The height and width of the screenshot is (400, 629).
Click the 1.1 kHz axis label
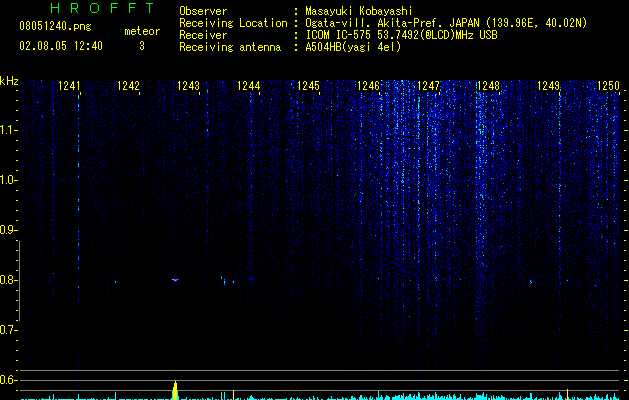[x=8, y=130]
